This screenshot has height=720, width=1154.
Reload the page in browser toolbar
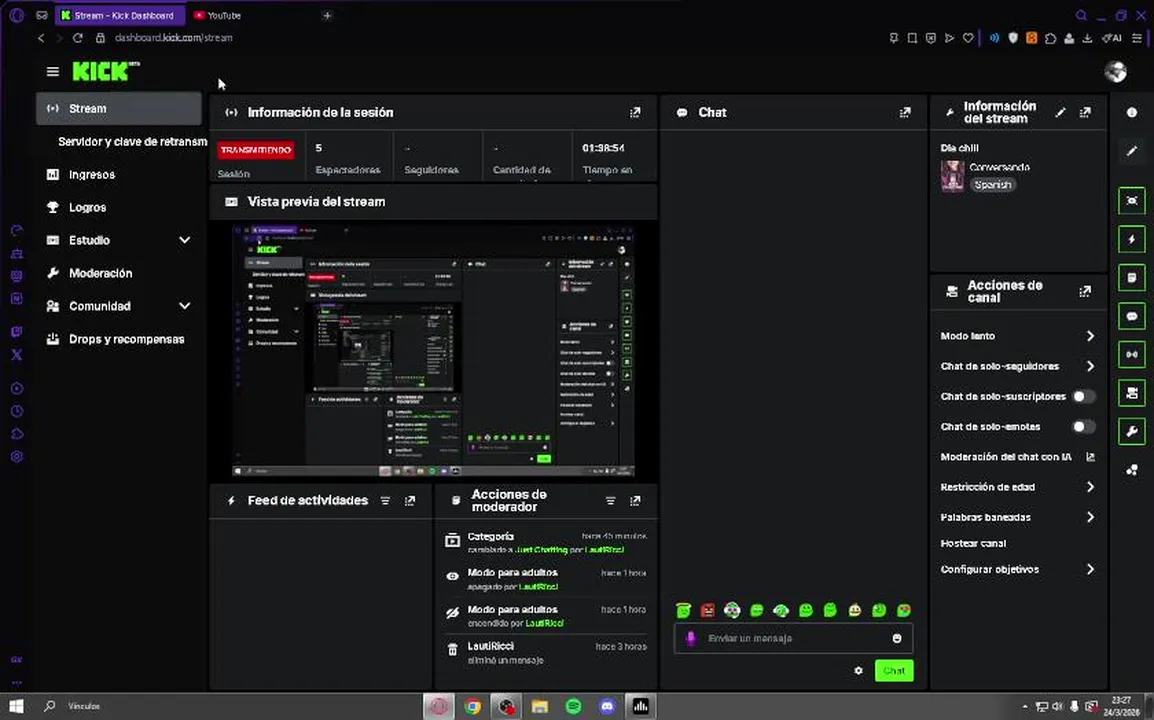tap(77, 38)
